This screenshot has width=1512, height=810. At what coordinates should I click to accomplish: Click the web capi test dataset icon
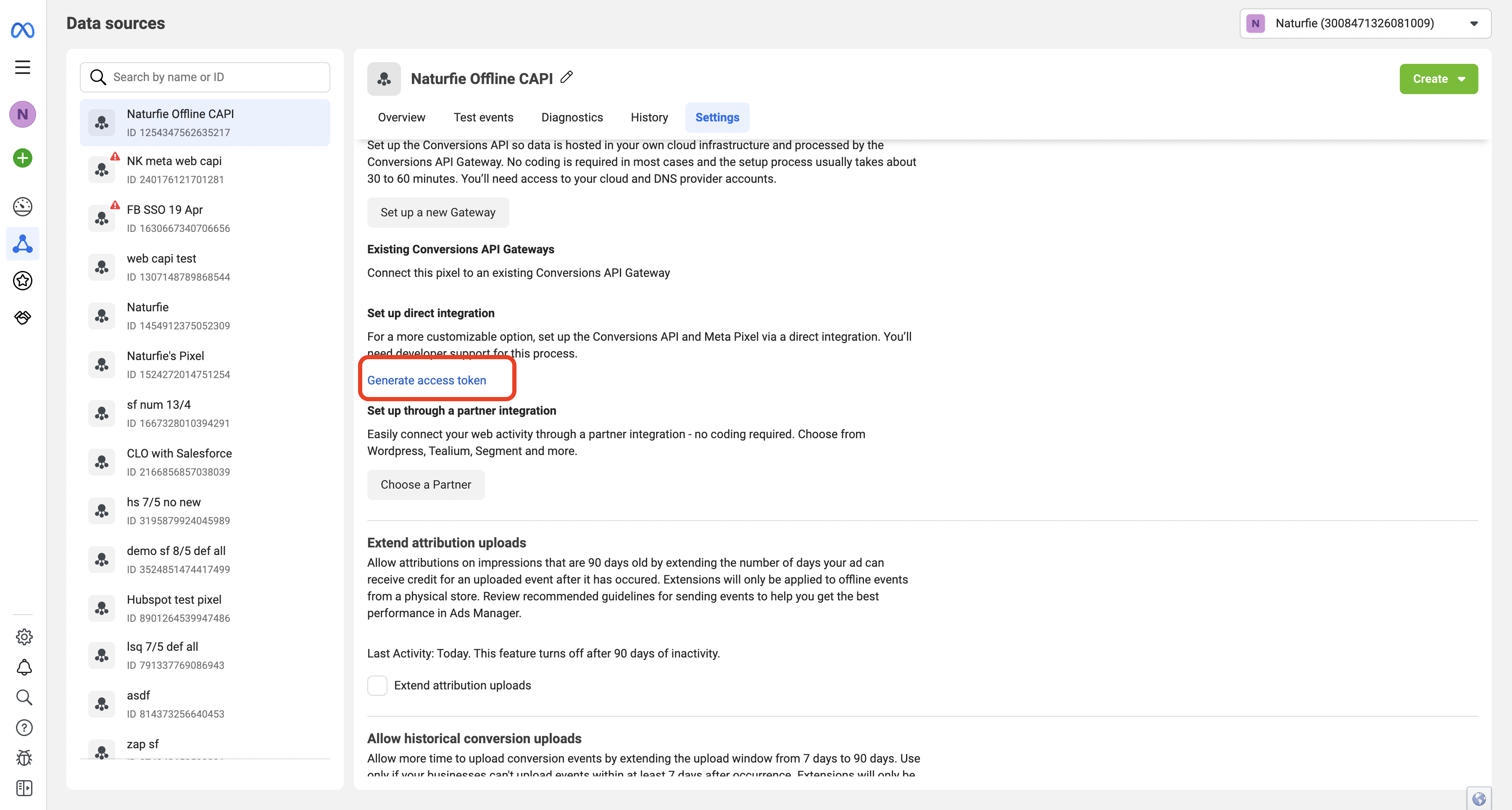click(102, 267)
